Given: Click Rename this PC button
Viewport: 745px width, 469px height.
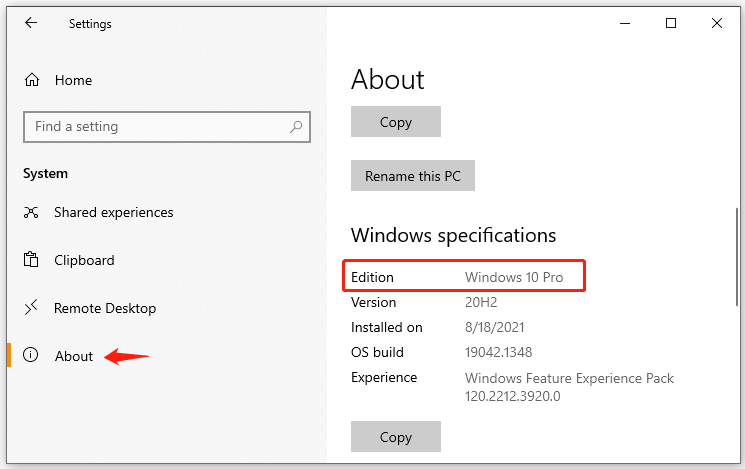Looking at the screenshot, I should pyautogui.click(x=413, y=176).
